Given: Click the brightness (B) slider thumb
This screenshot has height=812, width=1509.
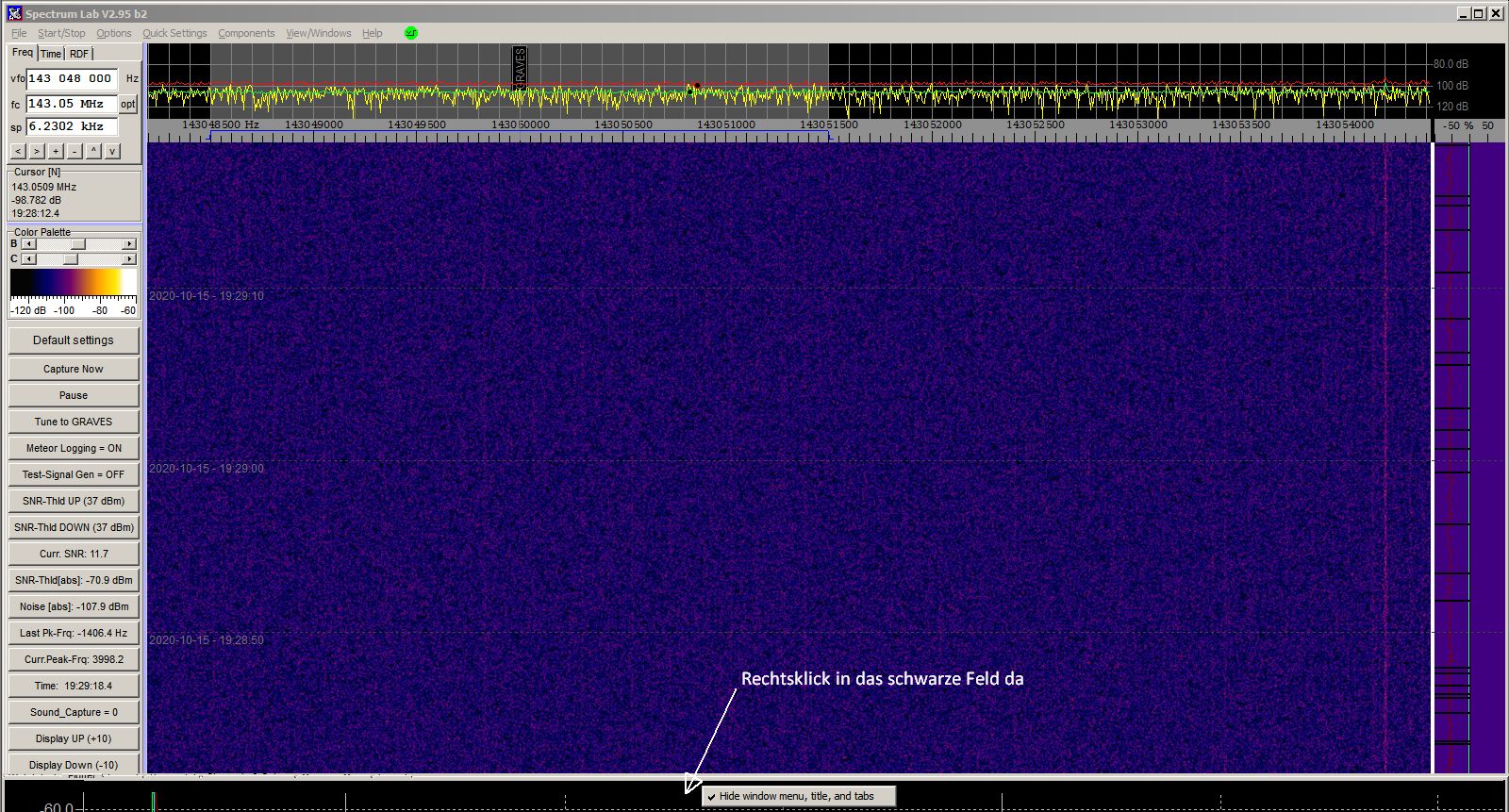Looking at the screenshot, I should (x=78, y=244).
